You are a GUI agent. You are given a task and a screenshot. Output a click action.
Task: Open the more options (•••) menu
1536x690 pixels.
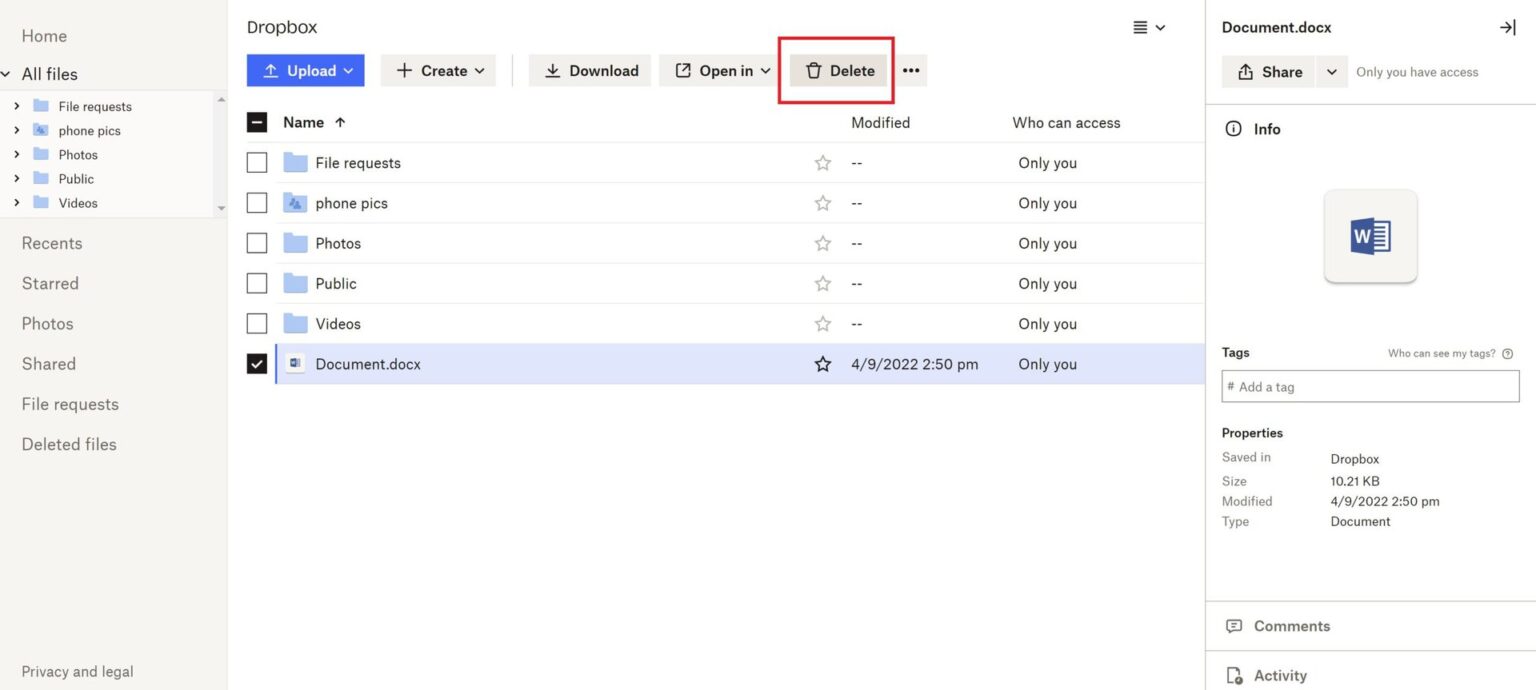pos(911,70)
